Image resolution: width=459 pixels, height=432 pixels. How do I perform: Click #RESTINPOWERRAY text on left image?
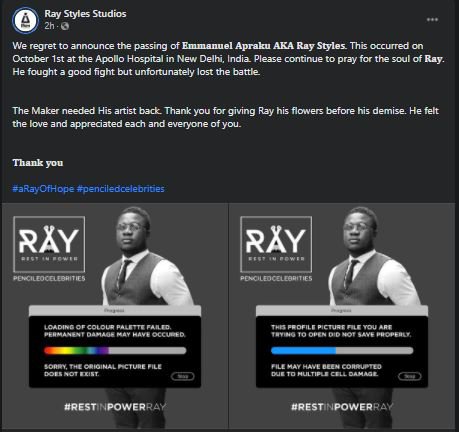point(115,407)
